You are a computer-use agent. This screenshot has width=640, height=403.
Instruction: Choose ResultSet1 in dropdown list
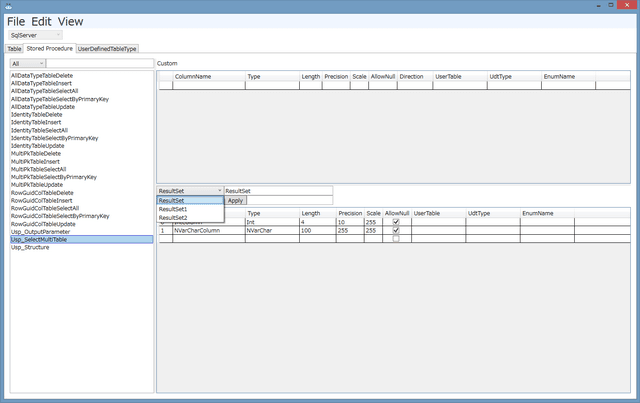click(x=190, y=209)
